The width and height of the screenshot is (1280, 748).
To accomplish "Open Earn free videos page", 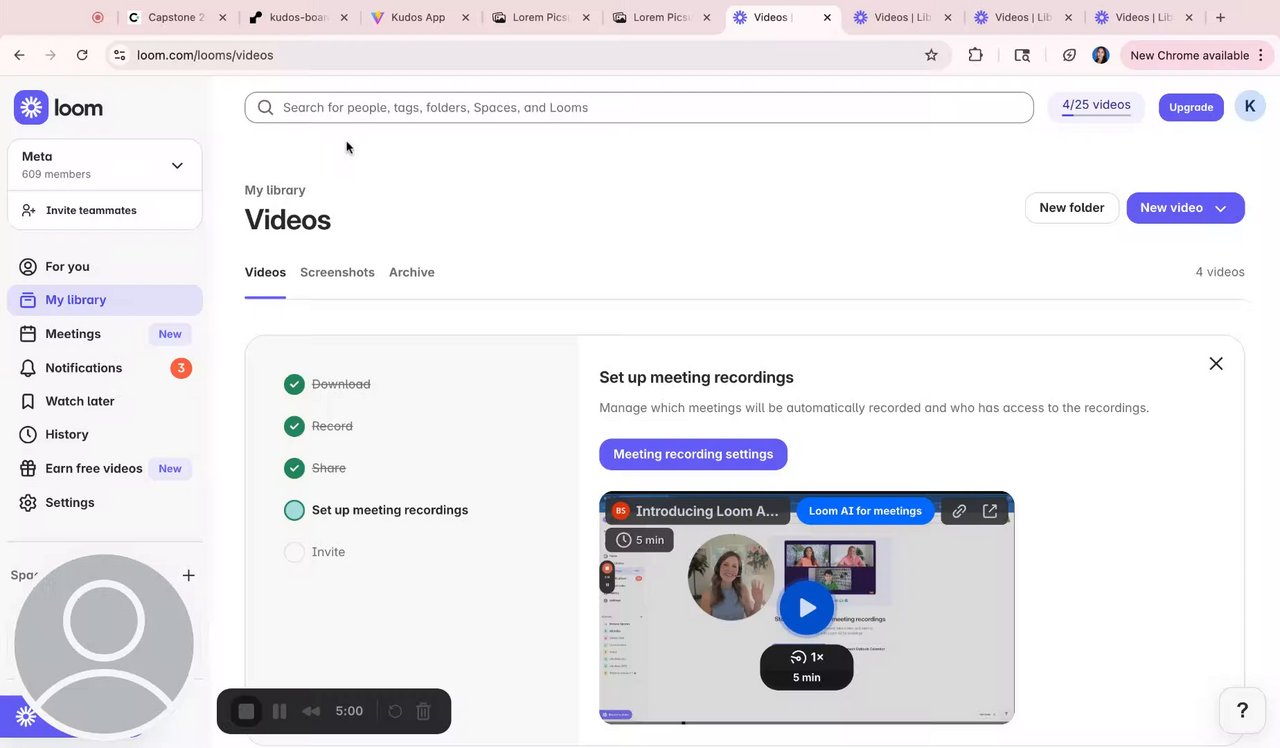I will (105, 468).
